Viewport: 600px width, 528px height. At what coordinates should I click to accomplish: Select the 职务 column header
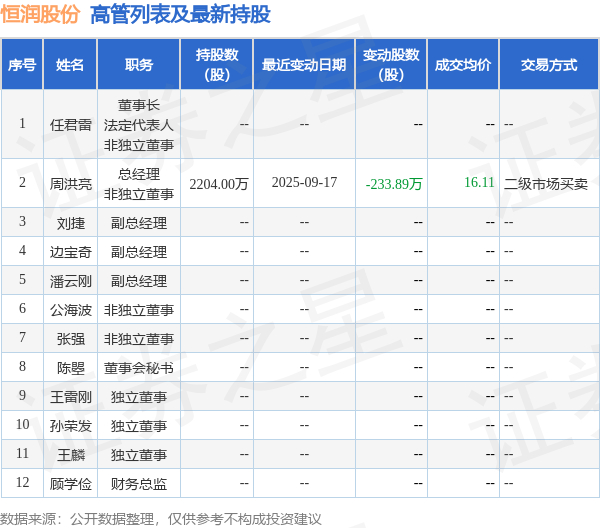pos(139,65)
